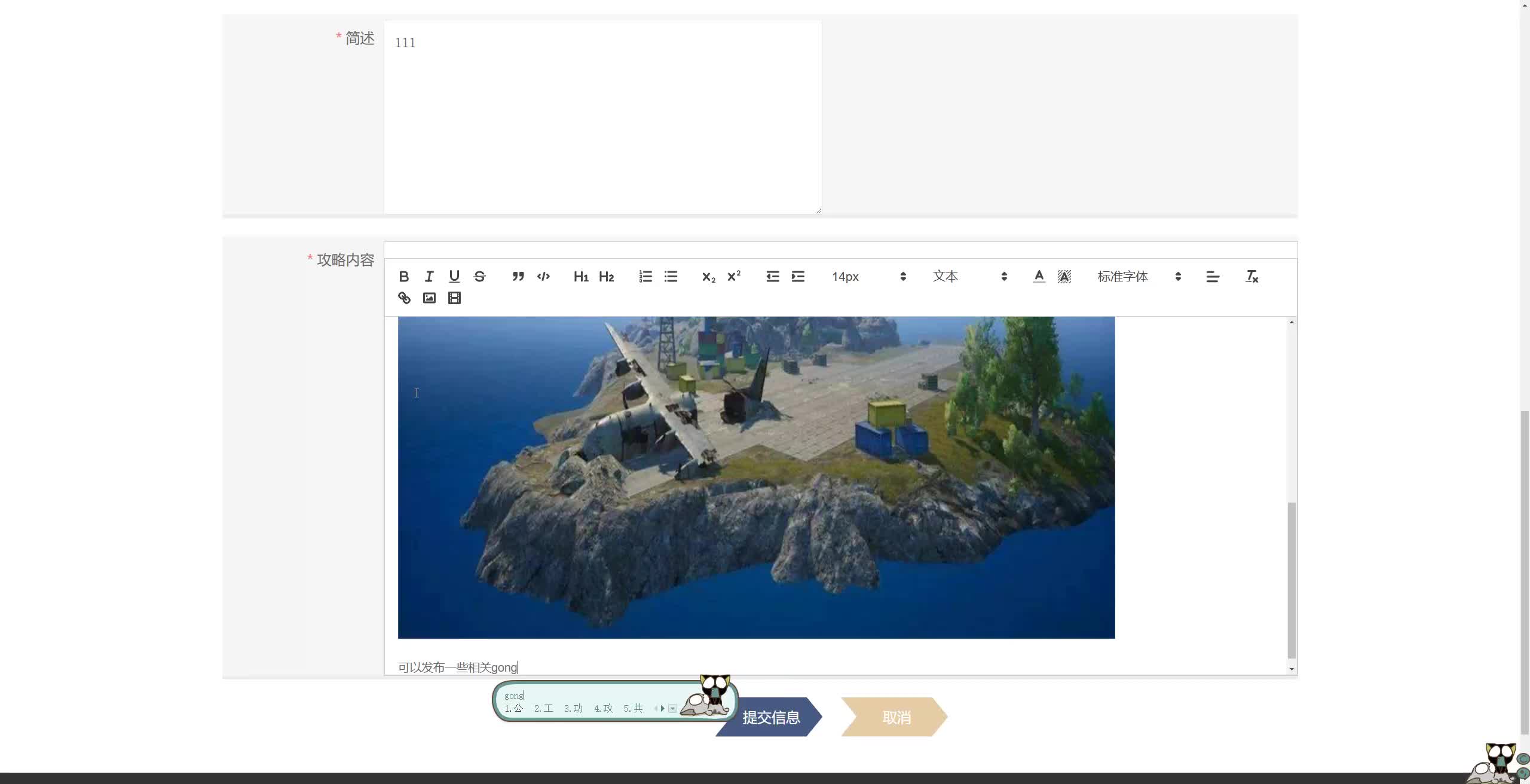Insert a video into editor
1530x784 pixels.
[454, 298]
